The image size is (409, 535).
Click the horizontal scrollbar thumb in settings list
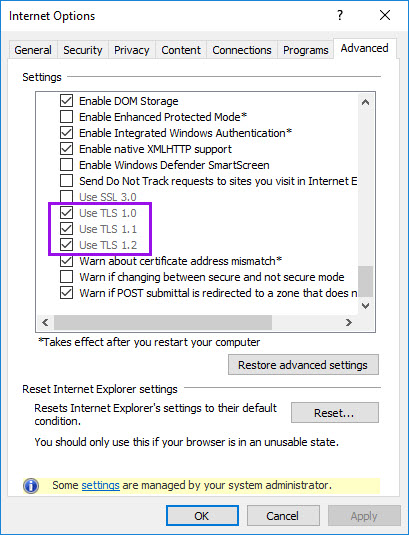(163, 322)
